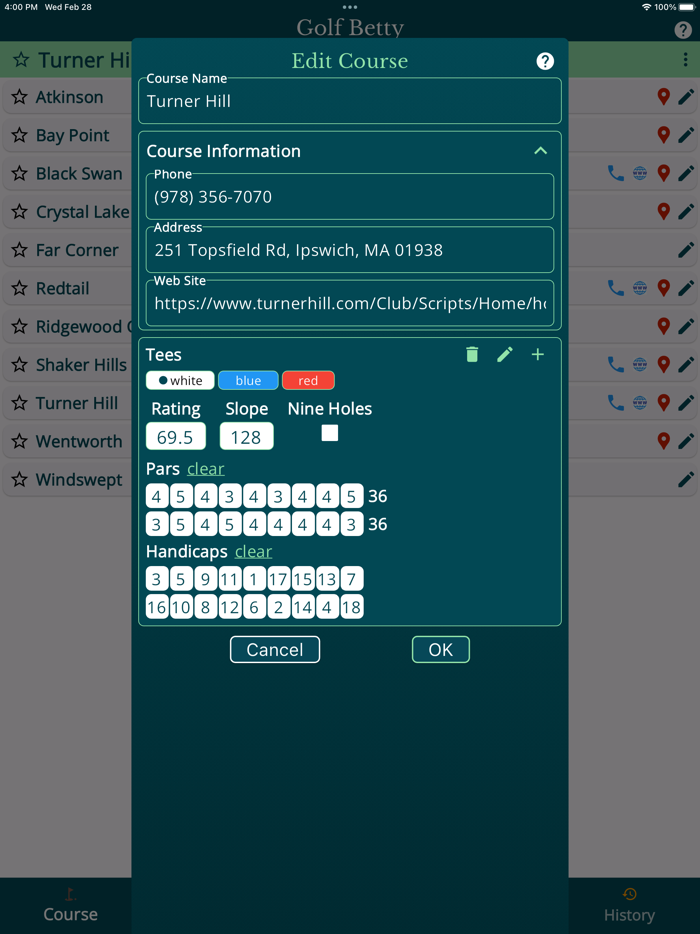
Task: Edit the Windswept course pencil icon
Action: coord(686,479)
